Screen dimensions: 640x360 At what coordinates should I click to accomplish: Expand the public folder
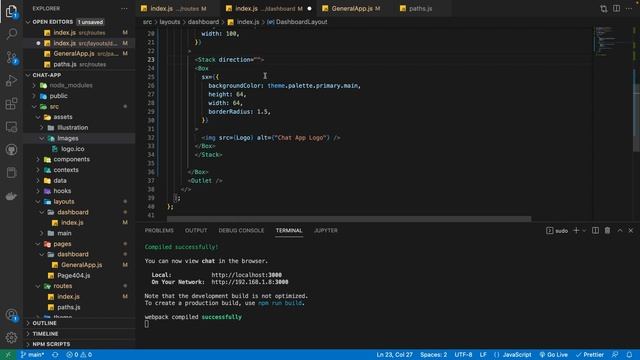[x=58, y=96]
